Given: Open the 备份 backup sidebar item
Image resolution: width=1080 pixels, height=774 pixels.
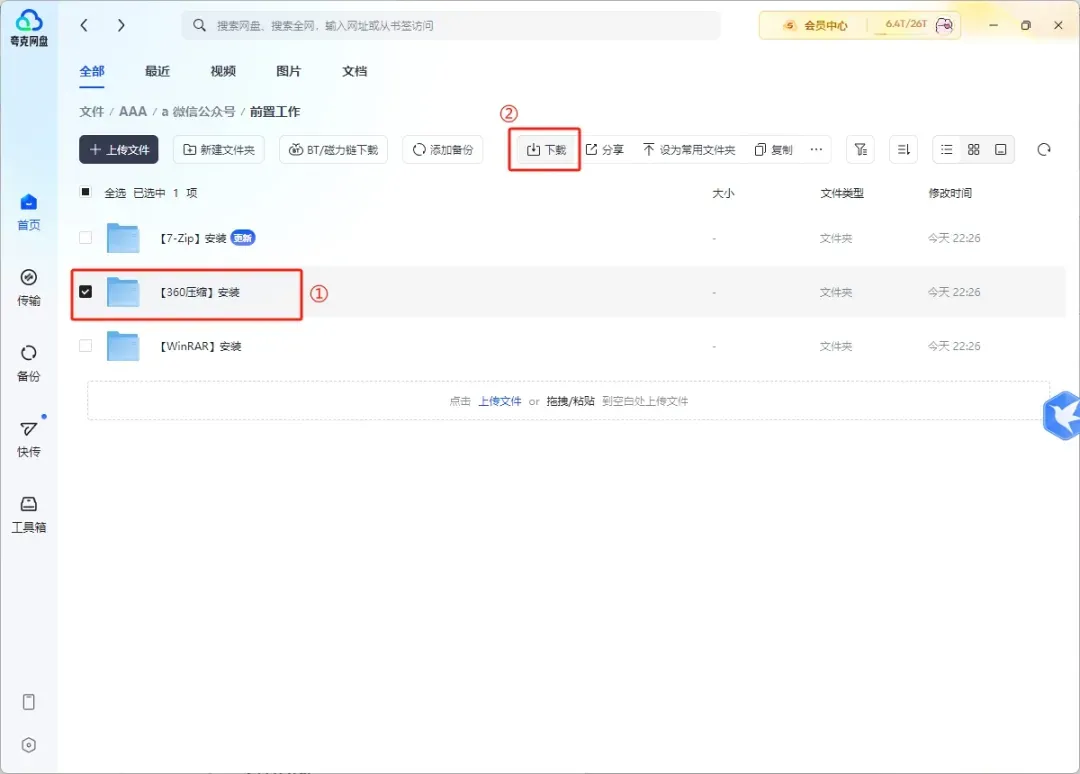Looking at the screenshot, I should [x=28, y=364].
